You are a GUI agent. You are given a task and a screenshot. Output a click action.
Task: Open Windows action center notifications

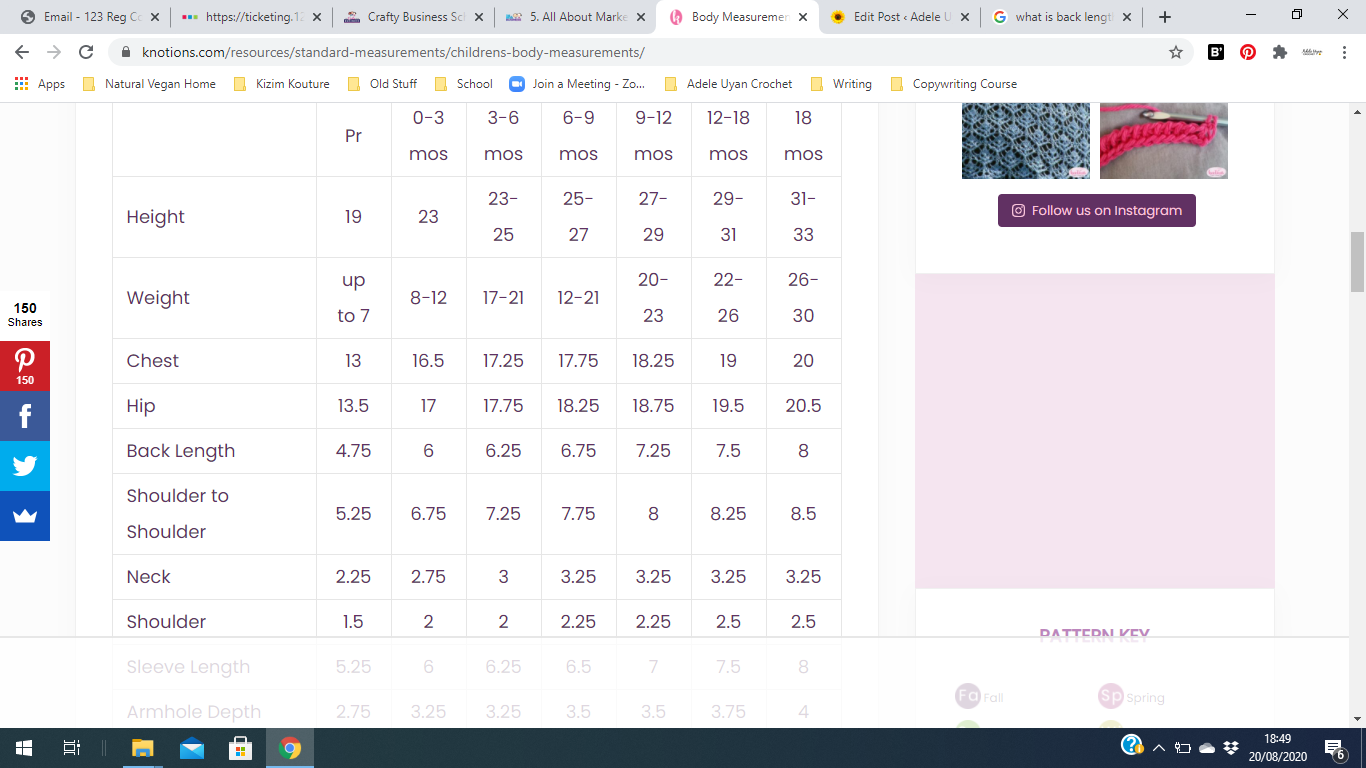[x=1334, y=748]
